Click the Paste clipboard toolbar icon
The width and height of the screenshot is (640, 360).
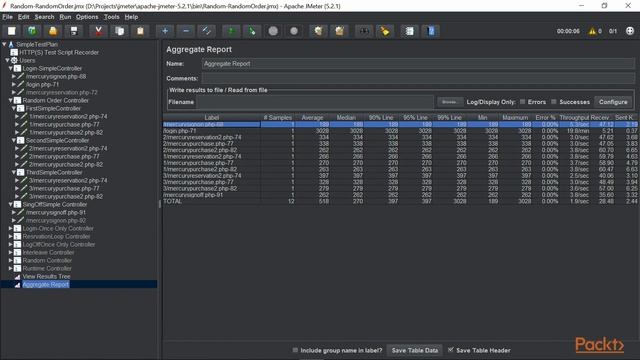point(140,31)
